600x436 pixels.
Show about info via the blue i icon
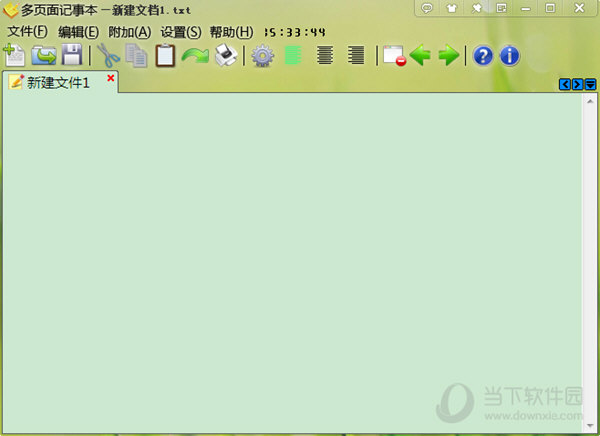[509, 56]
